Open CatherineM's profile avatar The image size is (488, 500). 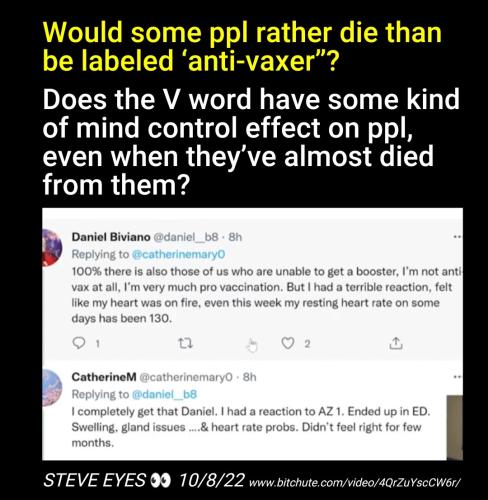[x=52, y=388]
